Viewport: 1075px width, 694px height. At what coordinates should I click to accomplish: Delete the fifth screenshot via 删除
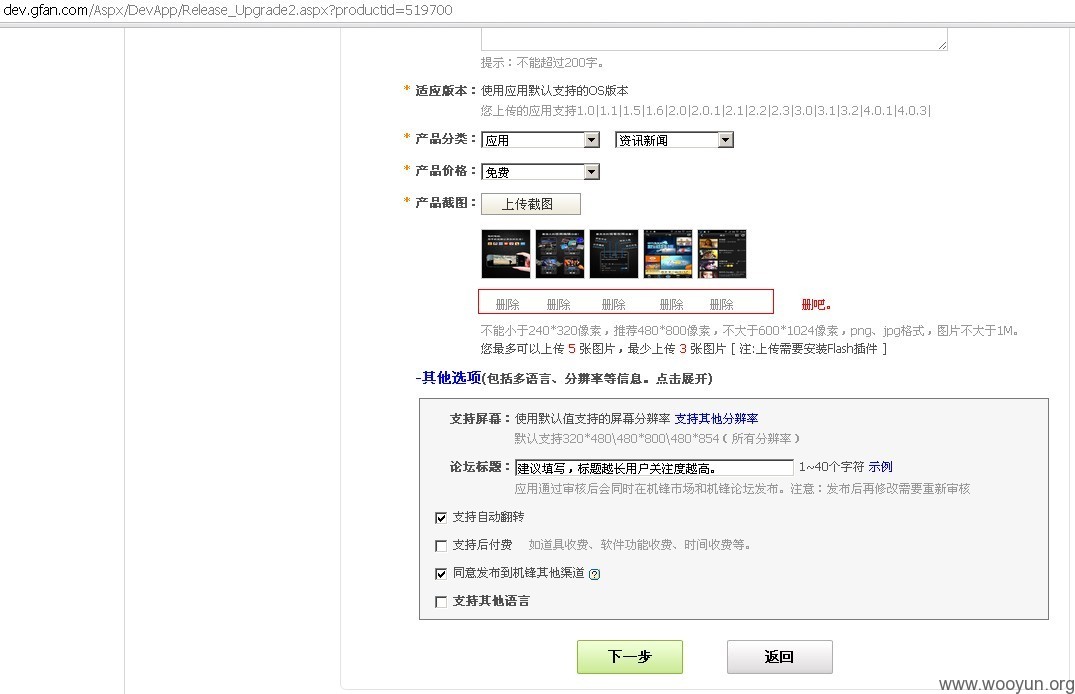721,304
